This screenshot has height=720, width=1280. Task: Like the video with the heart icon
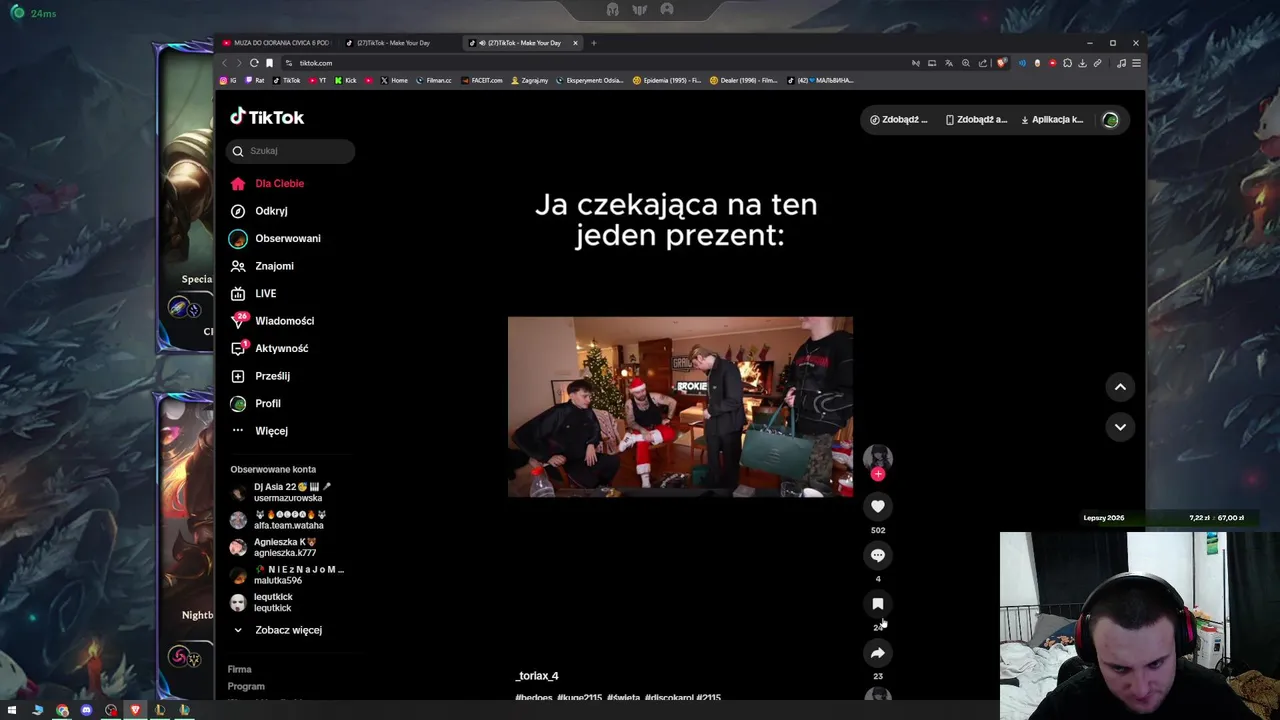pyautogui.click(x=878, y=507)
